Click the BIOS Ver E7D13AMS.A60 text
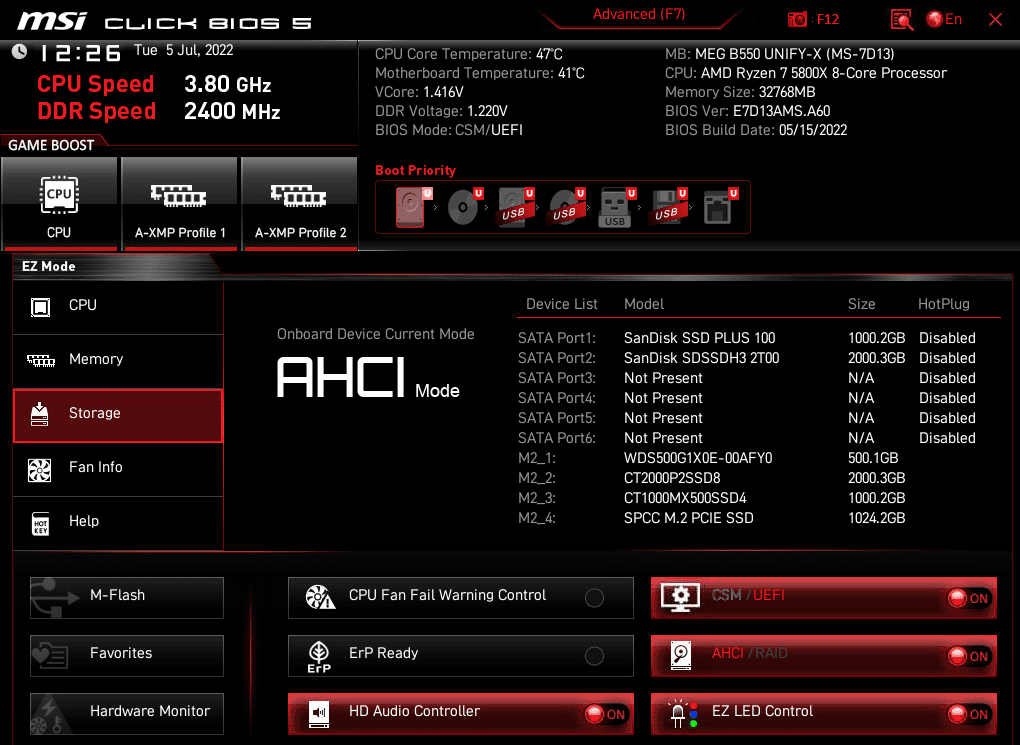 (x=747, y=111)
